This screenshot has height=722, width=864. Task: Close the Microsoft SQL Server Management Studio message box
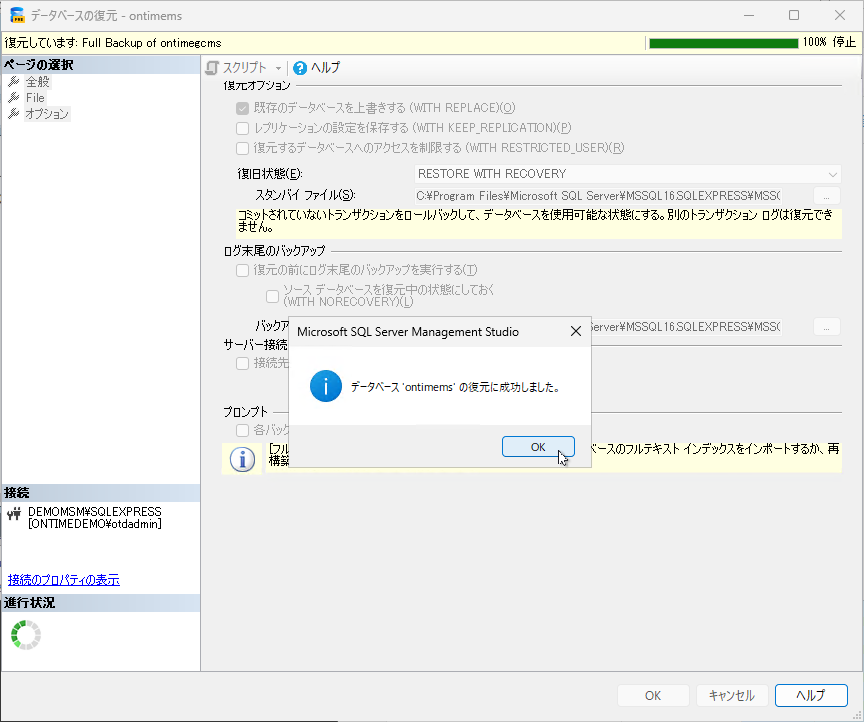pyautogui.click(x=575, y=331)
